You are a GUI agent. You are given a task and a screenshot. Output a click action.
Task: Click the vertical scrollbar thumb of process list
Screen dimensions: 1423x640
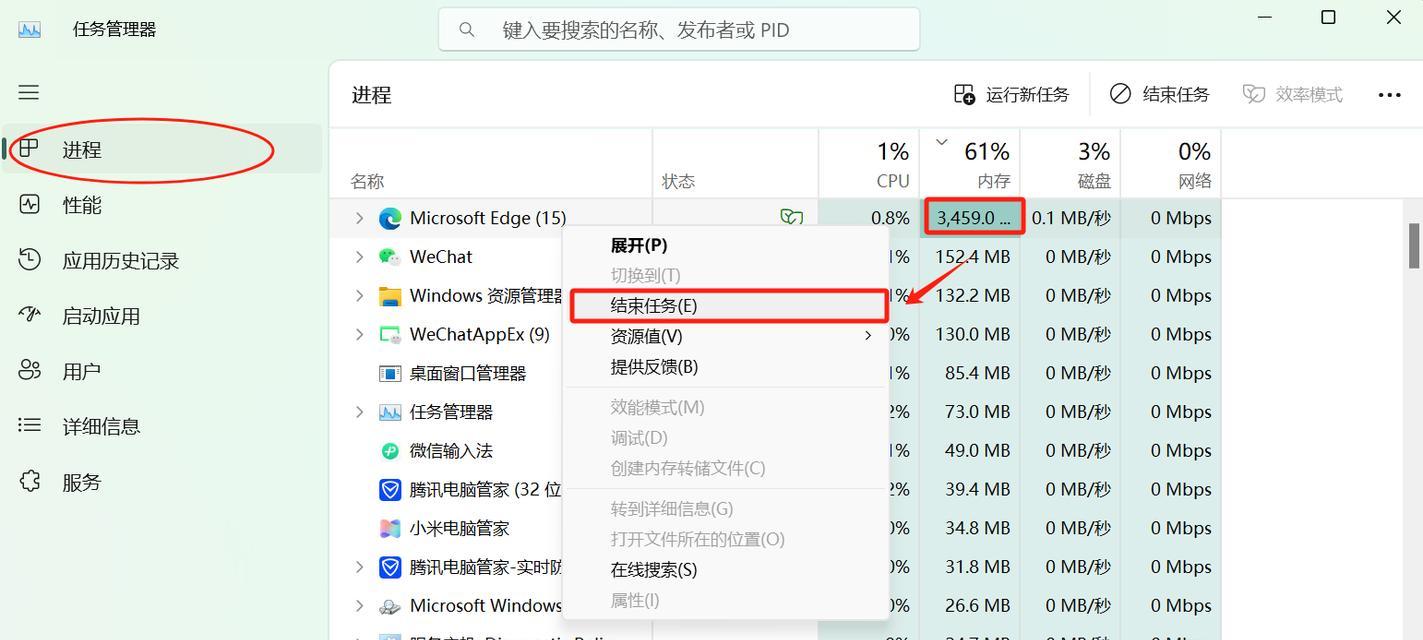click(1415, 246)
